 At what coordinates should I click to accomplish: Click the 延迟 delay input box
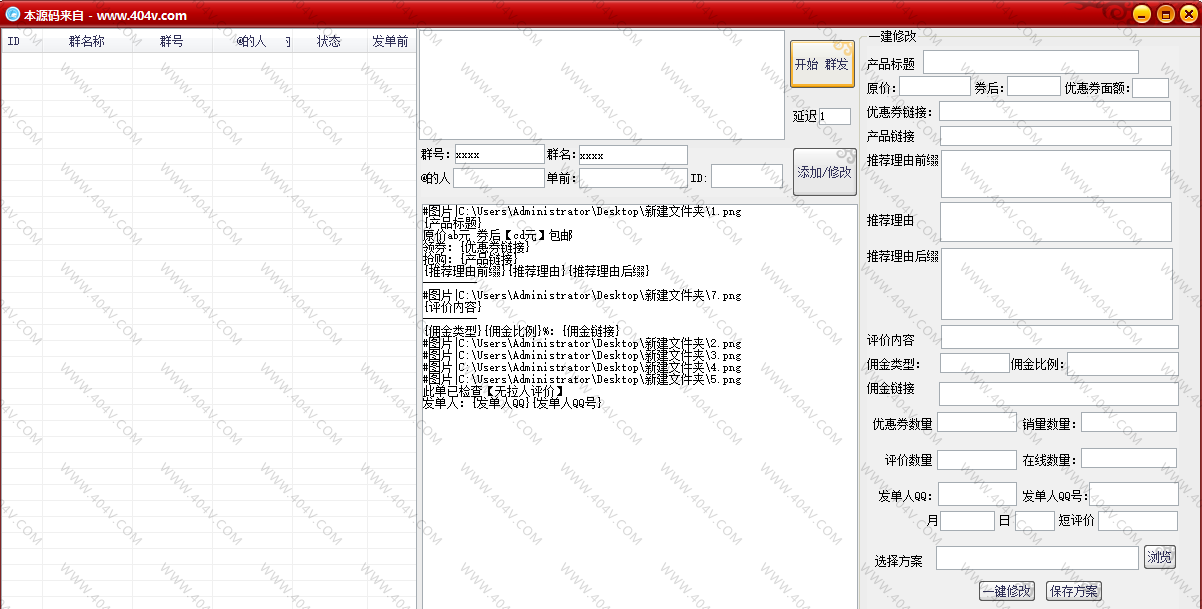[x=834, y=116]
